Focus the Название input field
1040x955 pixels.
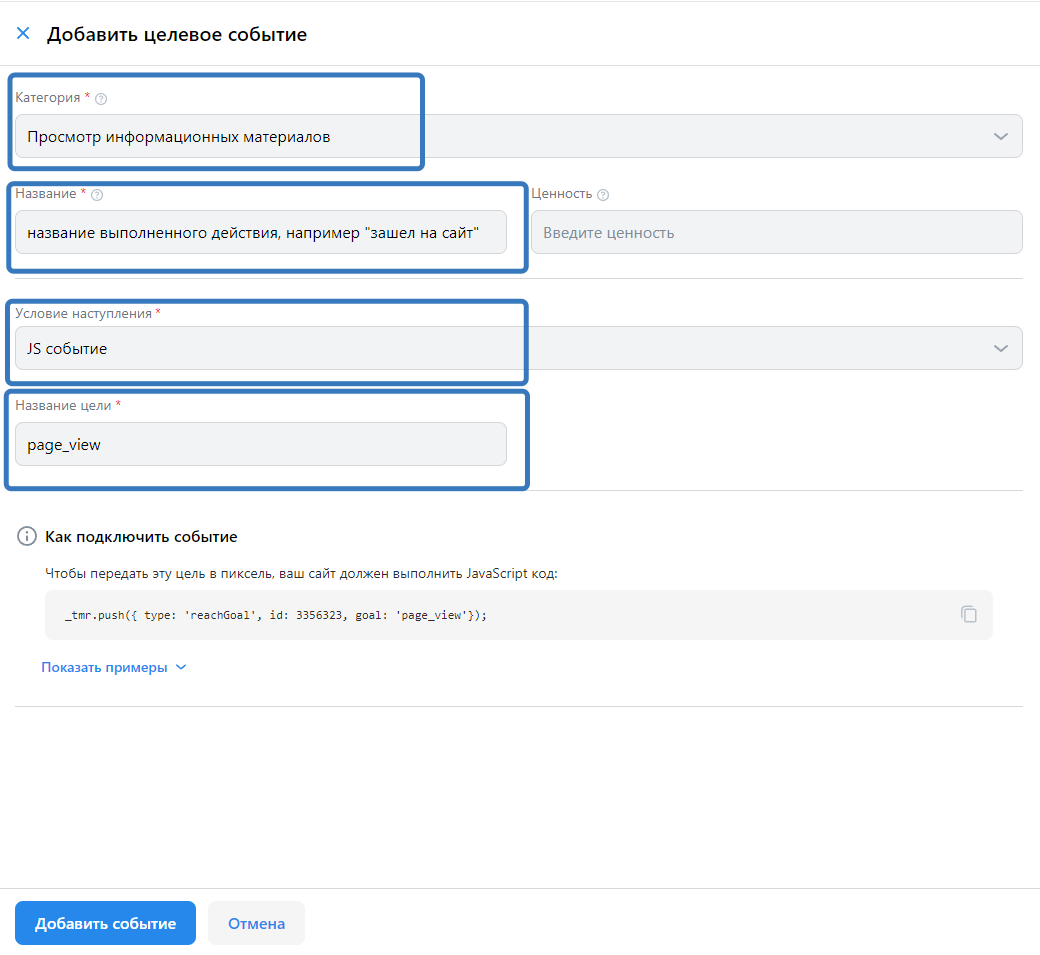[260, 233]
